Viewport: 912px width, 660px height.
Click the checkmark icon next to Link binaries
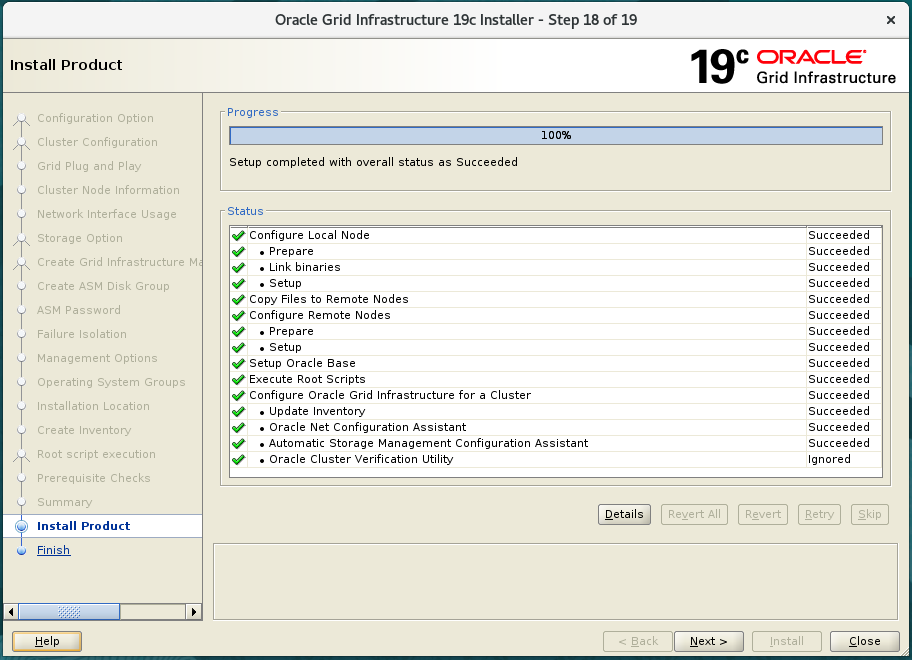(238, 267)
